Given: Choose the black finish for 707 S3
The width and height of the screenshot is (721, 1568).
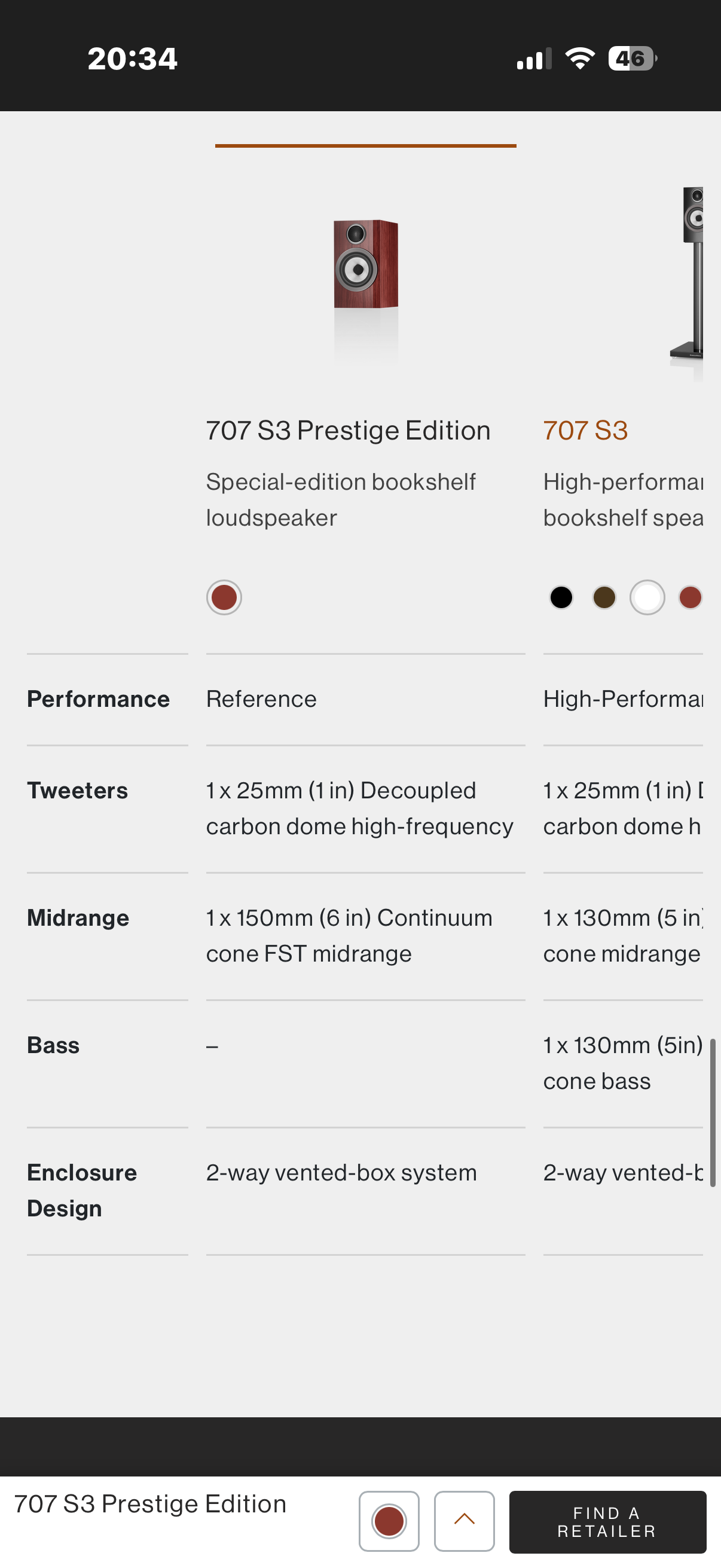Looking at the screenshot, I should 561,597.
